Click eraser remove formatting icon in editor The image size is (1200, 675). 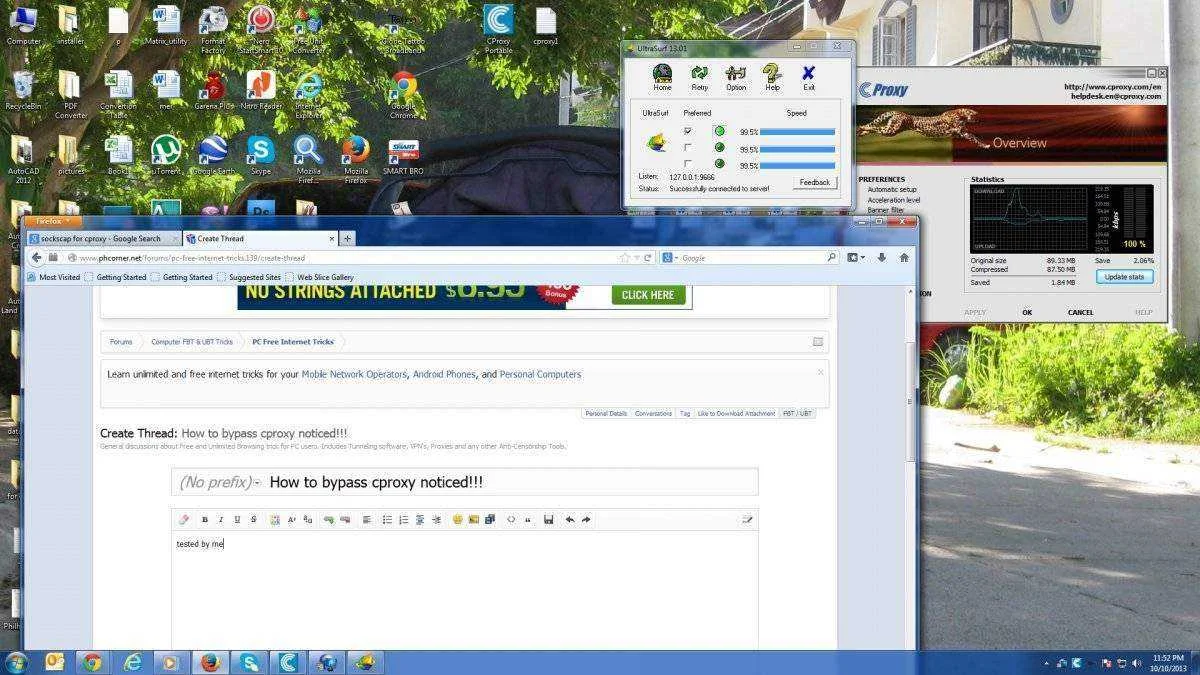tap(184, 519)
